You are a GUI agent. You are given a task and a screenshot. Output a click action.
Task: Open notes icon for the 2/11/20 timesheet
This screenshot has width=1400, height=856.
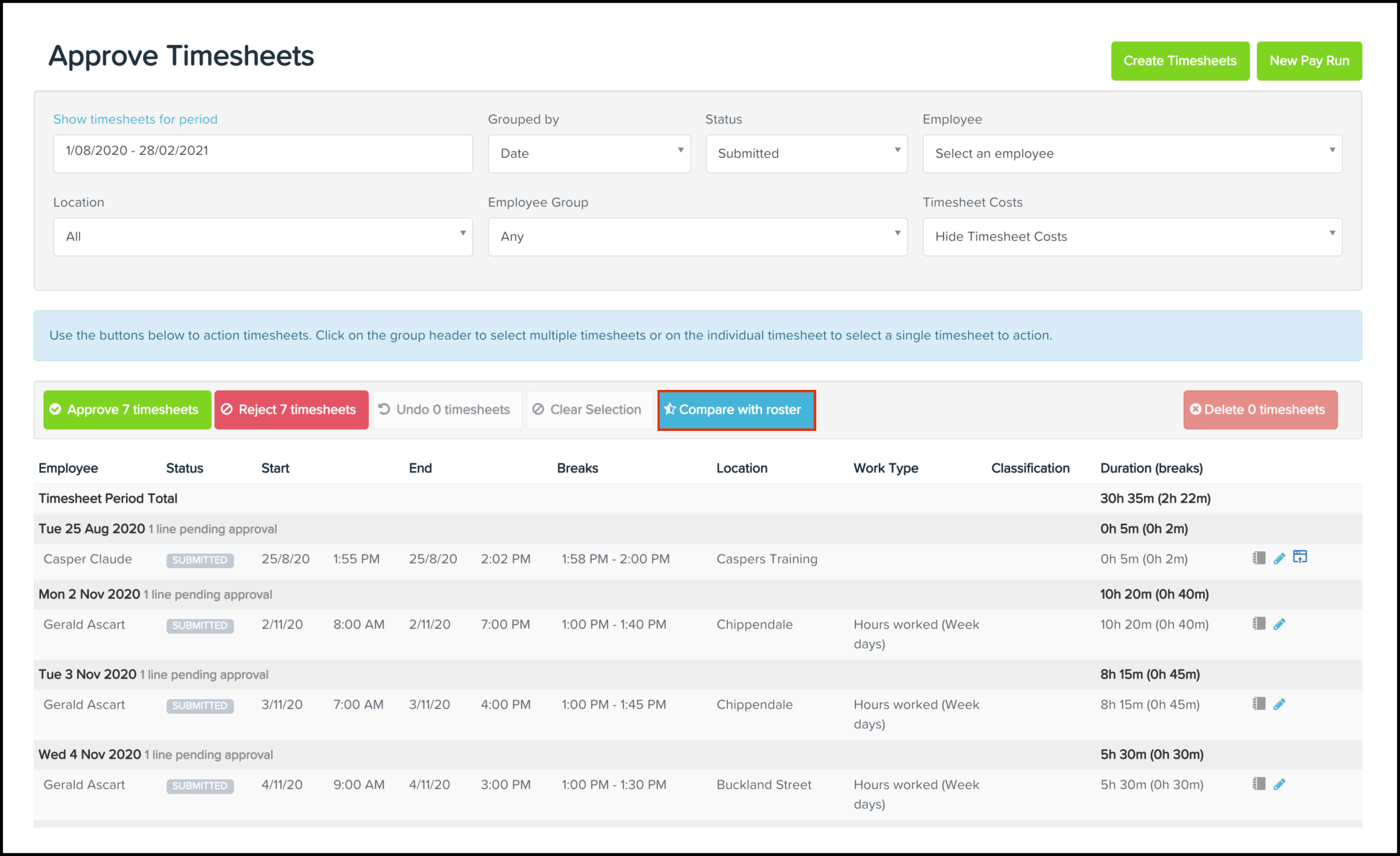1258,623
